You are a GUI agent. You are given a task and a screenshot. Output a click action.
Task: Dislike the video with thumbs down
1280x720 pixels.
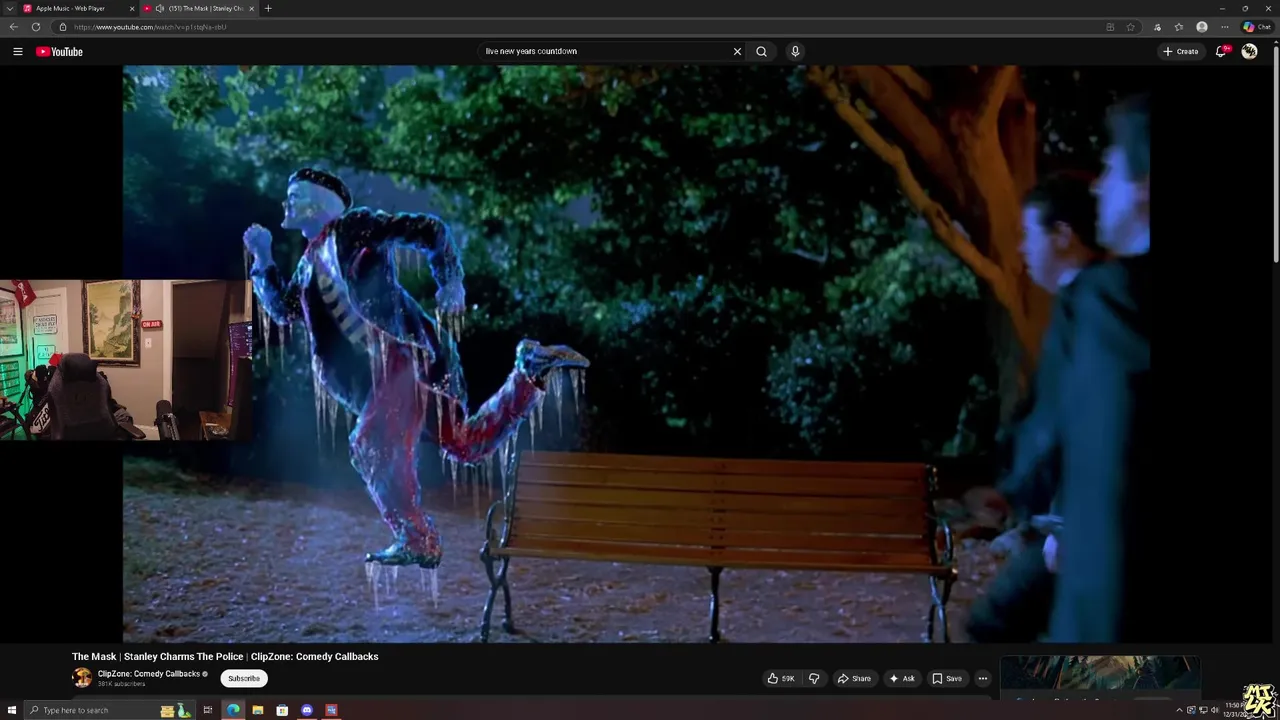814,678
